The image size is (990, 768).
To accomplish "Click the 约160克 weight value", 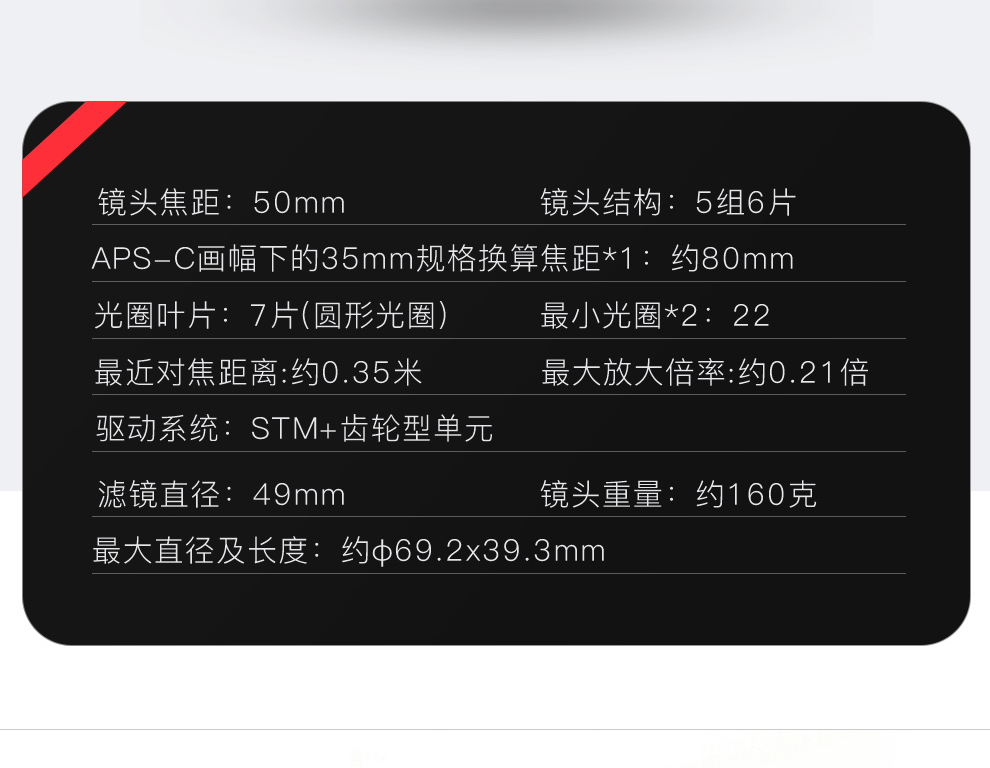I will coord(756,495).
